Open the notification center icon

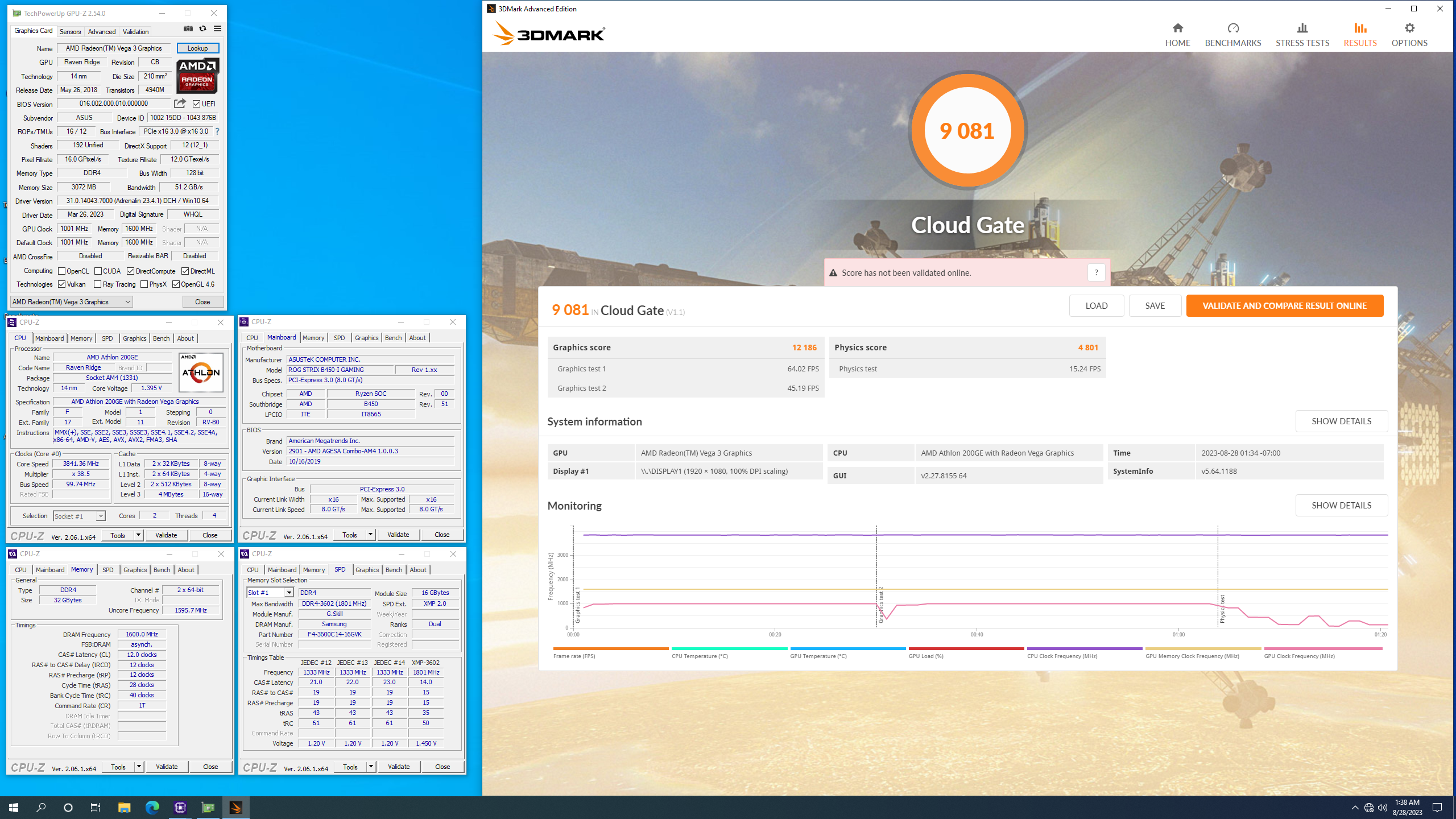point(1437,808)
